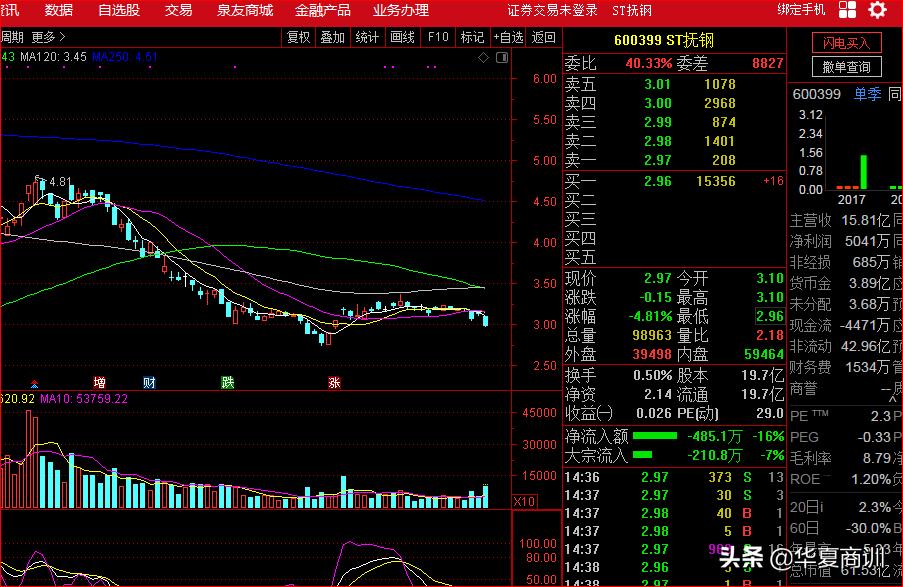Open the 自选股 menu
The image size is (903, 587).
coord(119,10)
